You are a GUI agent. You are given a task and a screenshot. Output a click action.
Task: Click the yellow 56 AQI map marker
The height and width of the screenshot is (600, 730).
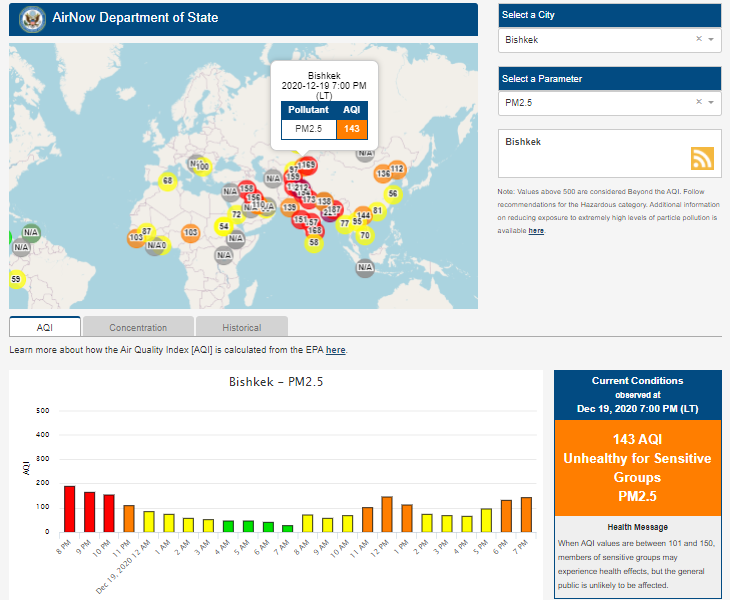[393, 194]
